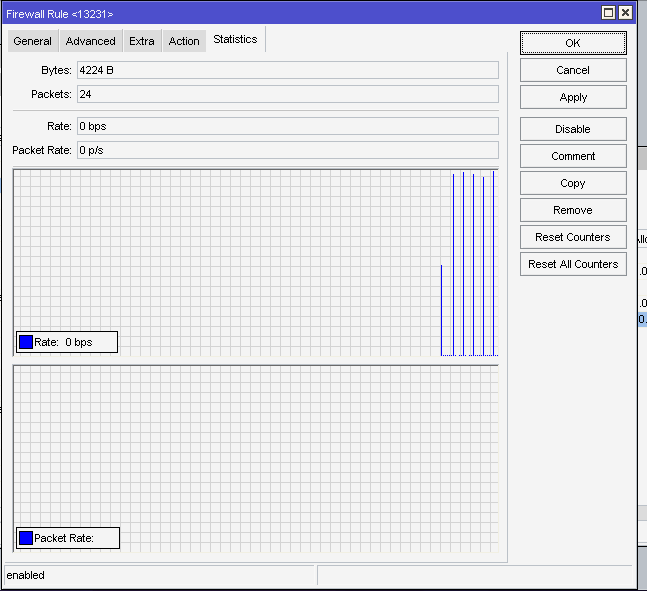The width and height of the screenshot is (647, 591).
Task: Click the 'Rate: 0 bps' graph legend
Action: (x=67, y=342)
